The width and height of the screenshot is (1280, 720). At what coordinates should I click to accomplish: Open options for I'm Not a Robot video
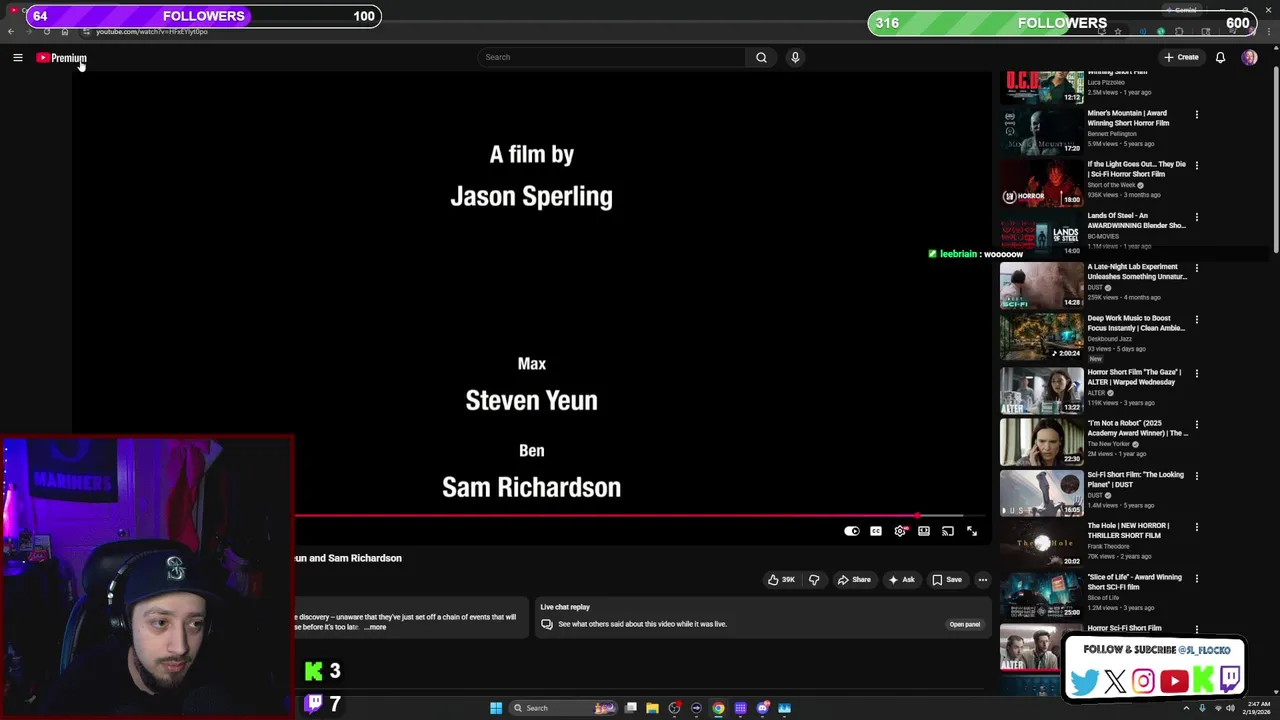[1196, 424]
